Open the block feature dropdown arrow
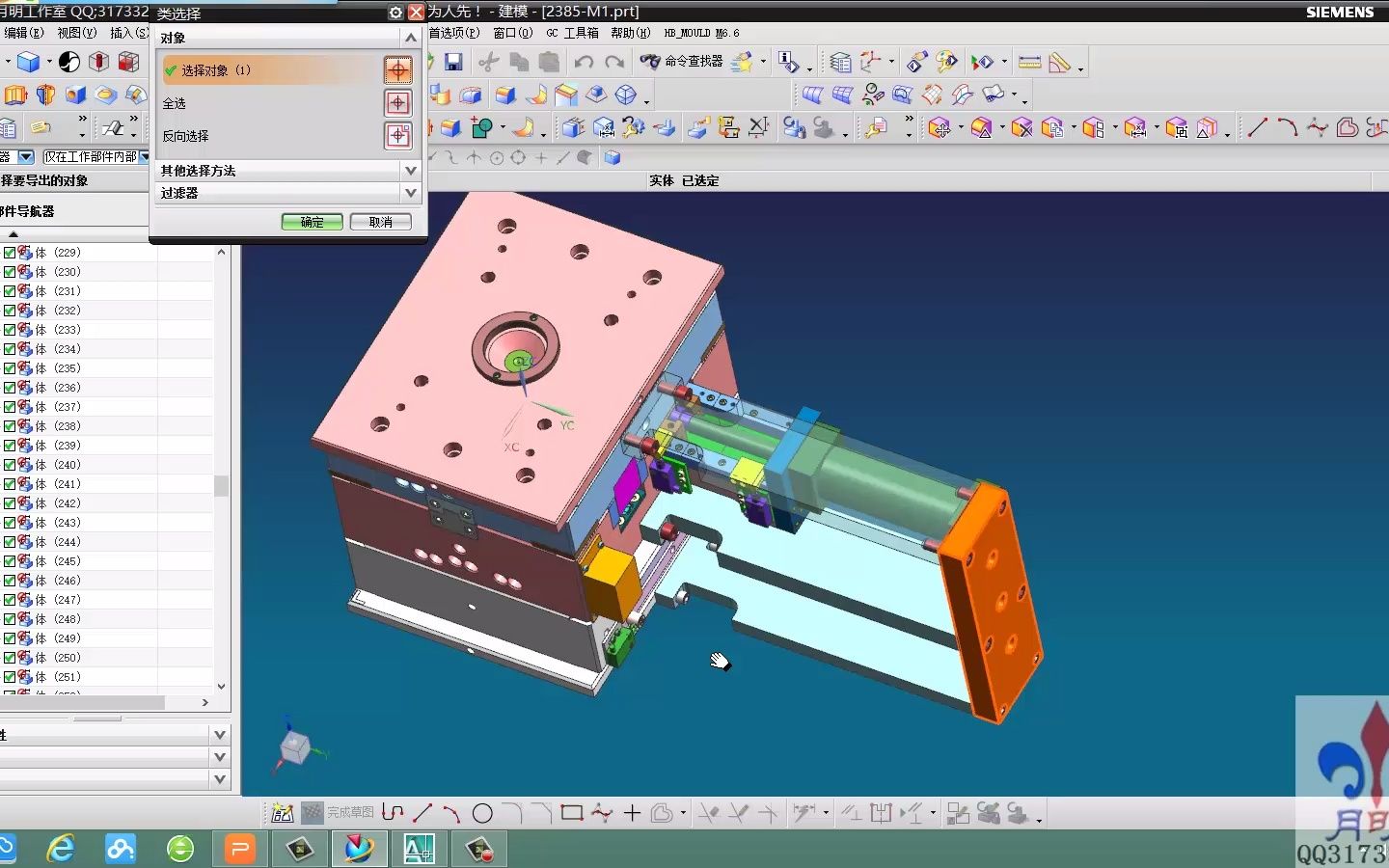The width and height of the screenshot is (1389, 868). 48,63
